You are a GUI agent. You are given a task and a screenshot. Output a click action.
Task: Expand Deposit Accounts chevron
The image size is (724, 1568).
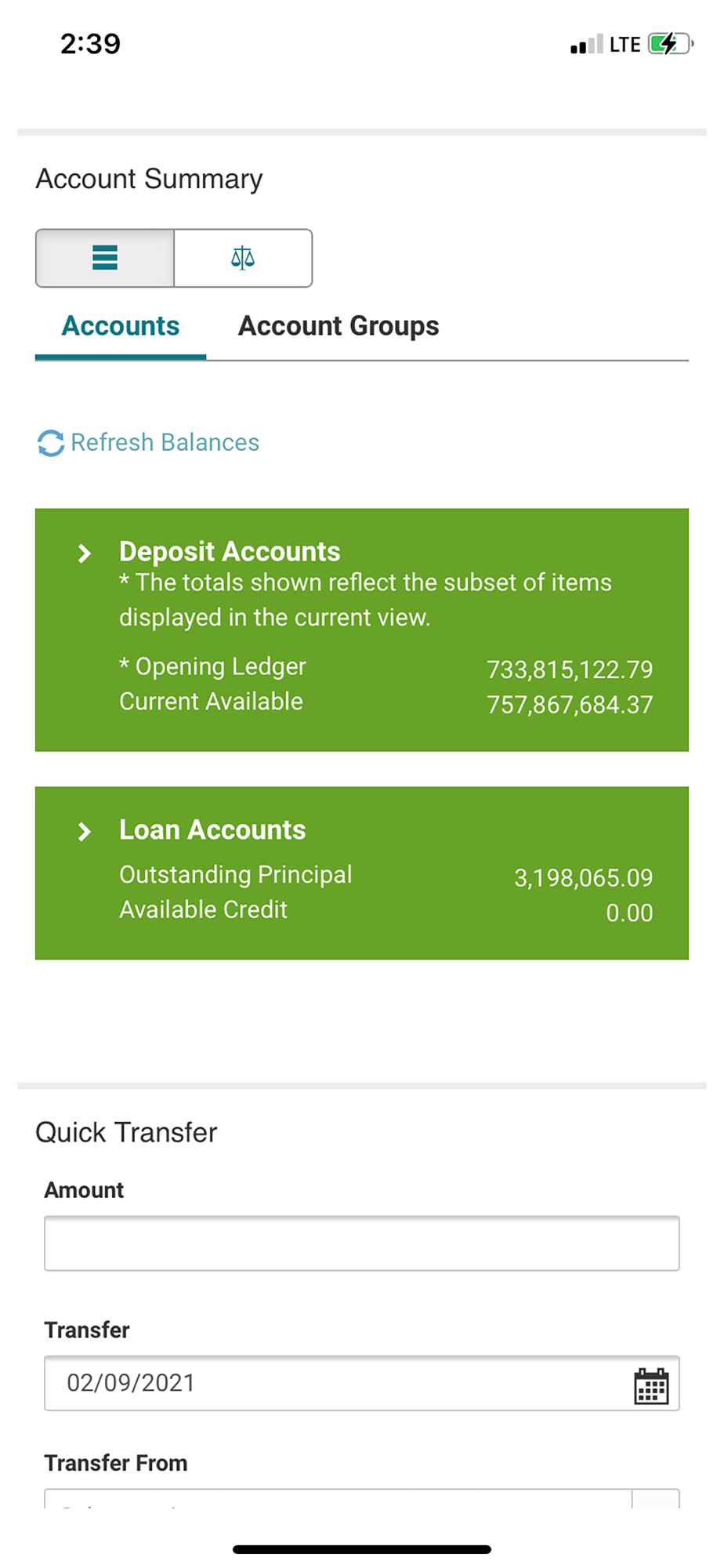tap(85, 554)
